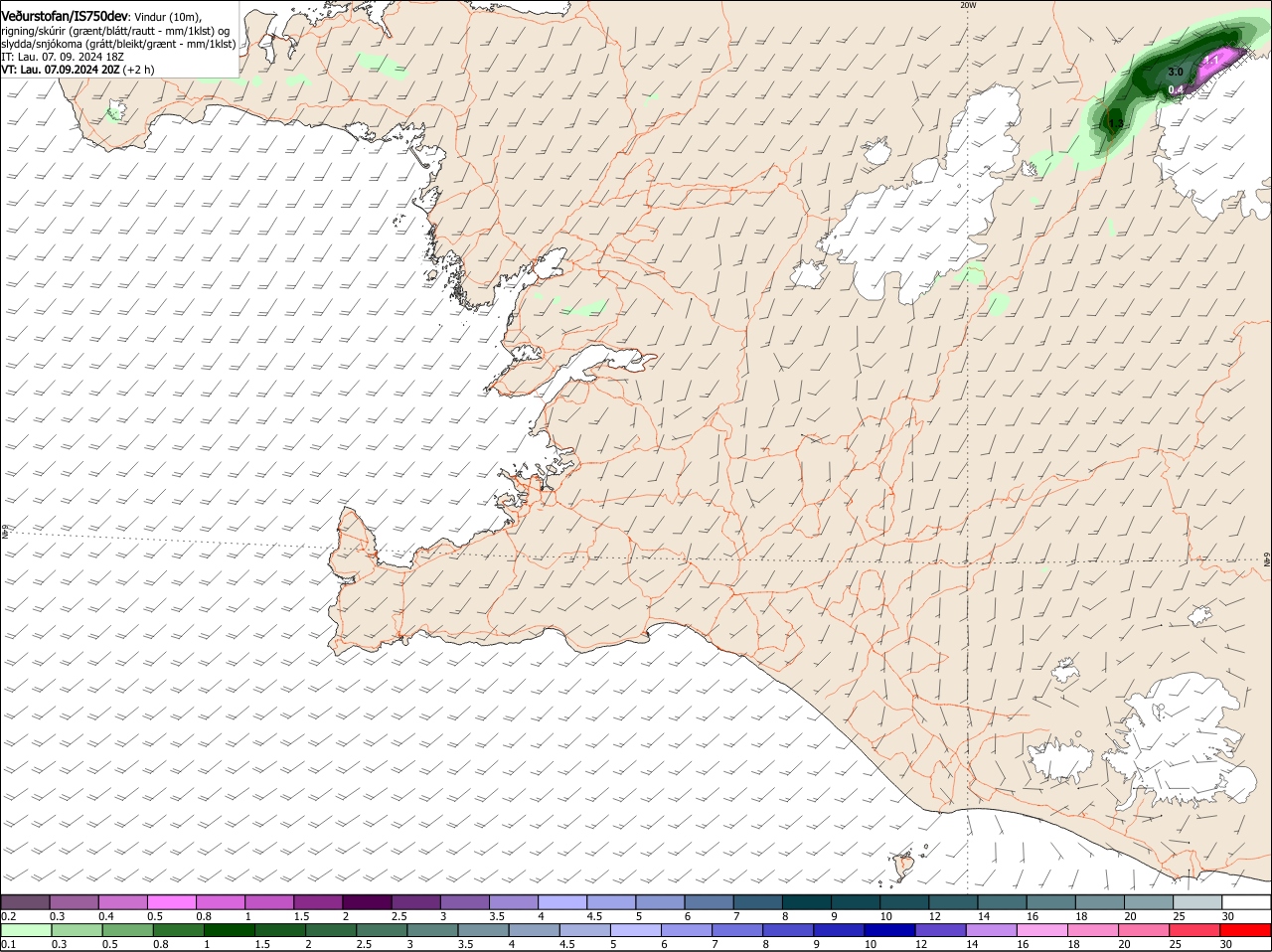This screenshot has width=1272, height=952.
Task: Select the dark purple 2 snow scale swatch
Action: point(366,901)
